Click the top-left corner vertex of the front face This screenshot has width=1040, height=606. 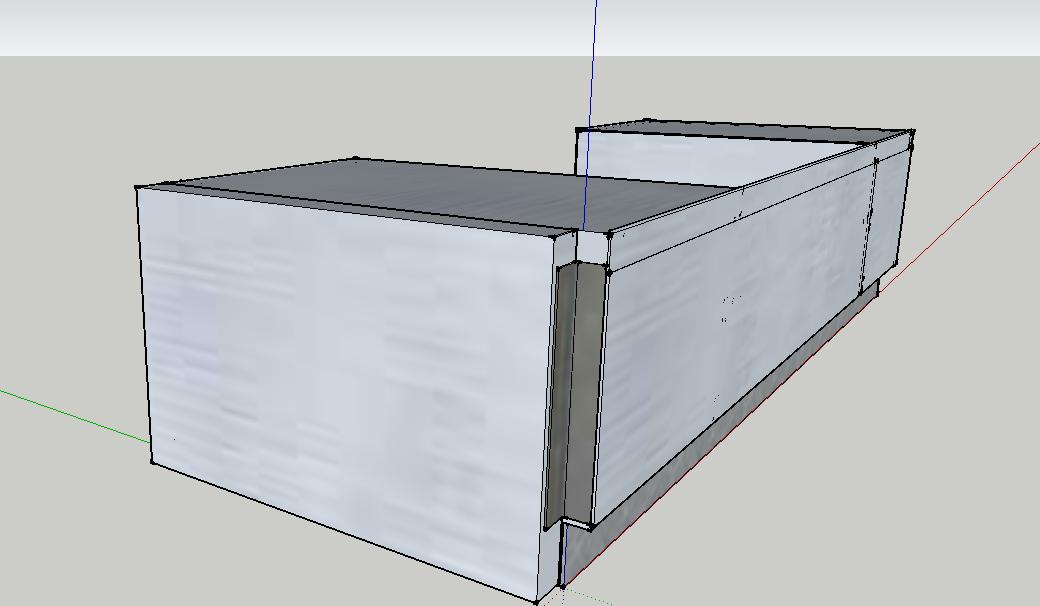tap(137, 187)
